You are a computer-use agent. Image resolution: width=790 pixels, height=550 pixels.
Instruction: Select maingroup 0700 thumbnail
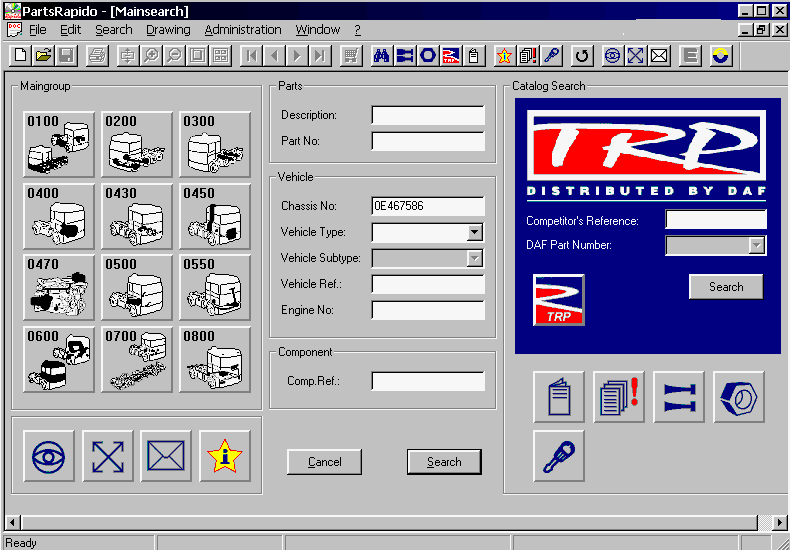point(137,360)
